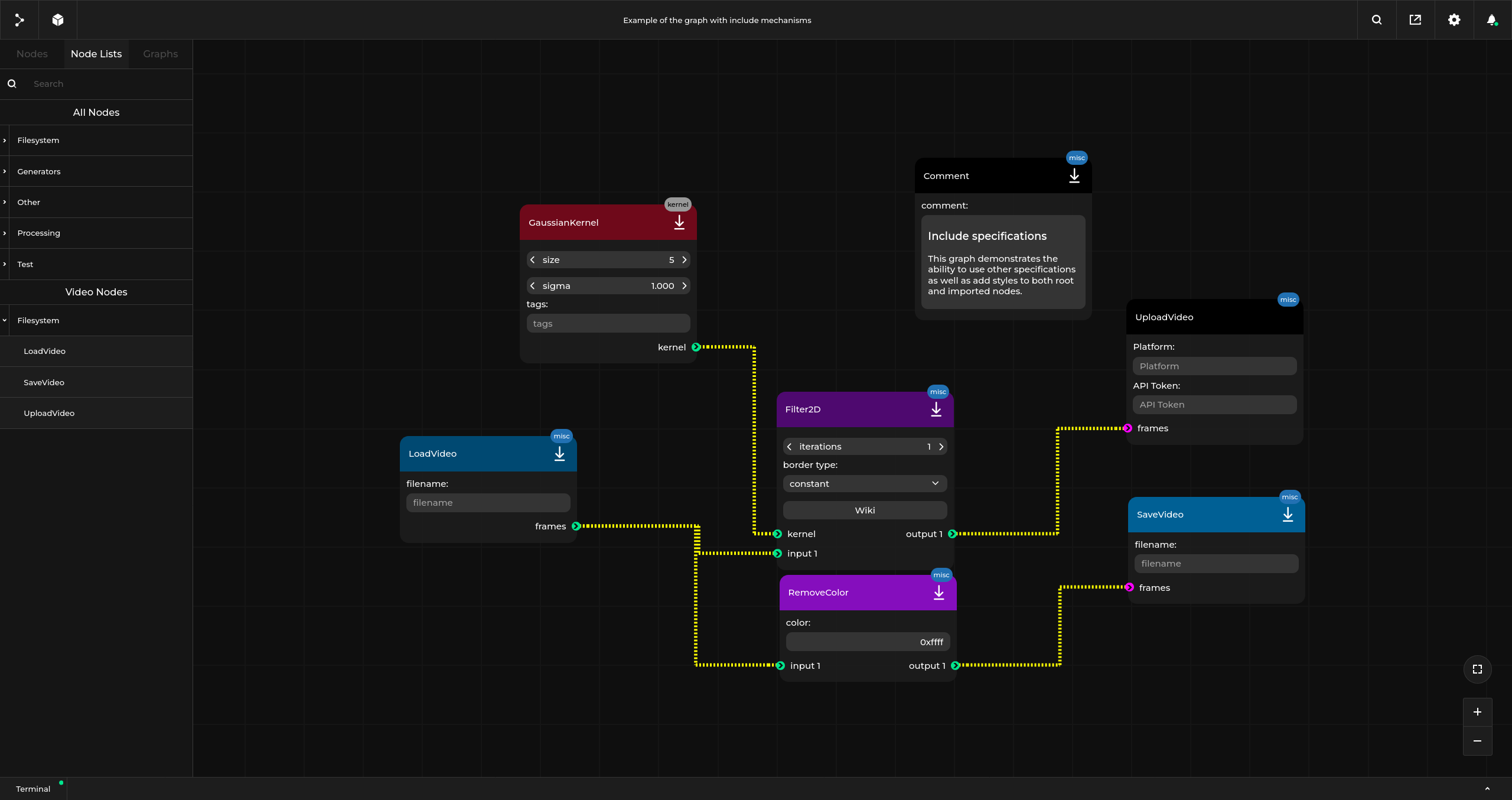Click LoadVideo node download arrow icon

point(559,454)
